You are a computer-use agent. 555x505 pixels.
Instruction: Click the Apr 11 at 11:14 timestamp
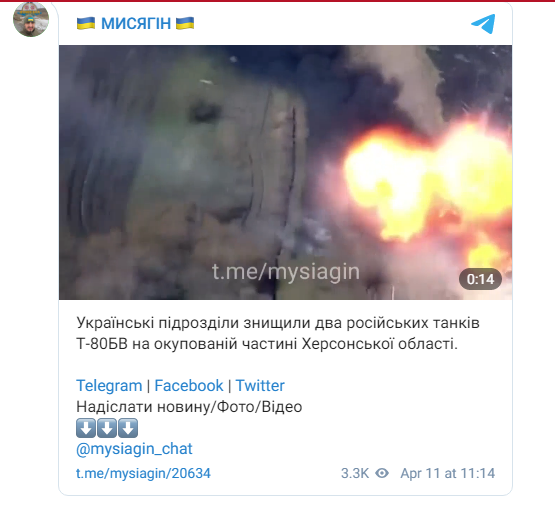[x=447, y=474]
